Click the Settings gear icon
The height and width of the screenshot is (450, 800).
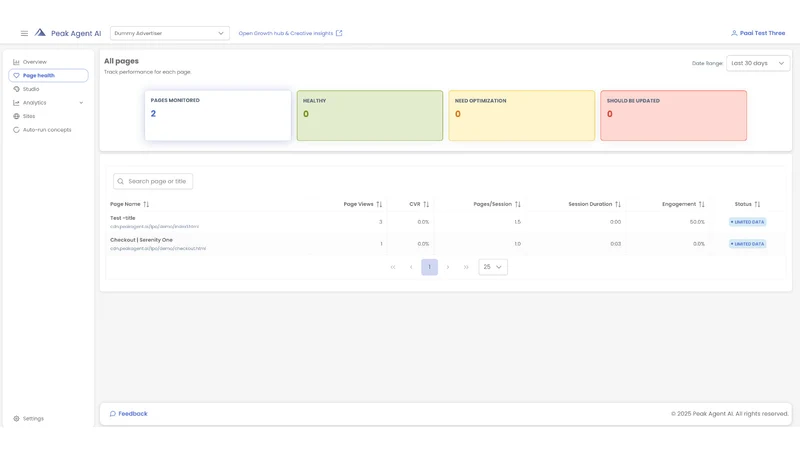(x=16, y=418)
